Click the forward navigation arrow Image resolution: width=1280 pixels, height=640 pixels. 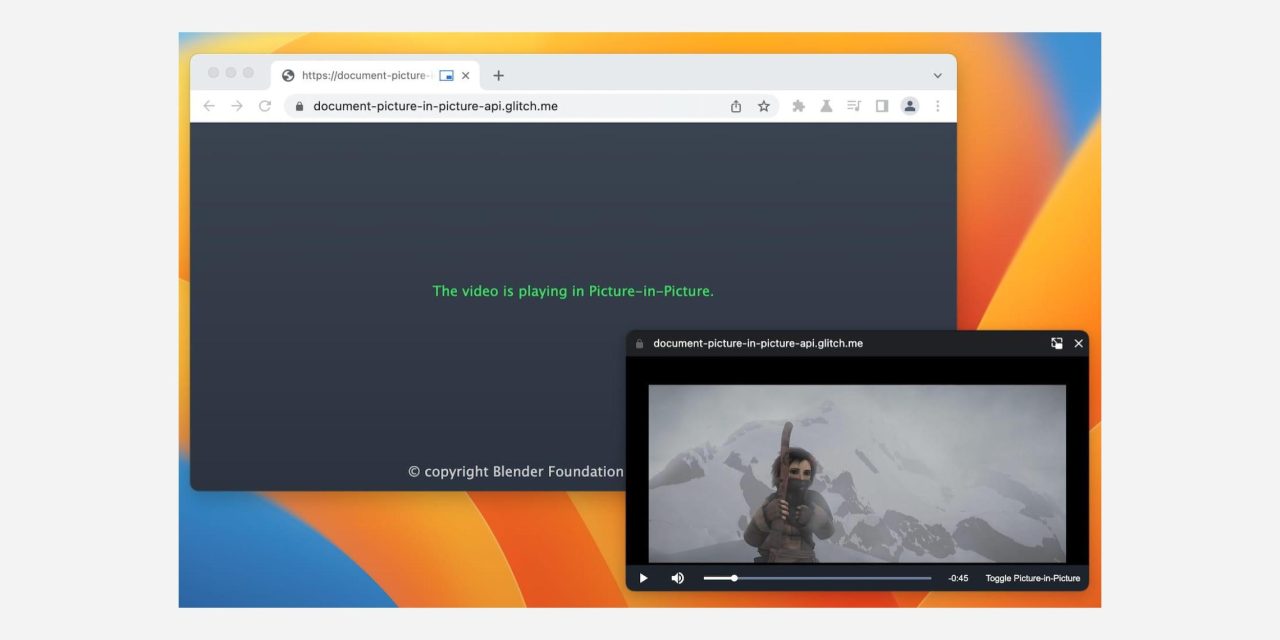click(237, 106)
